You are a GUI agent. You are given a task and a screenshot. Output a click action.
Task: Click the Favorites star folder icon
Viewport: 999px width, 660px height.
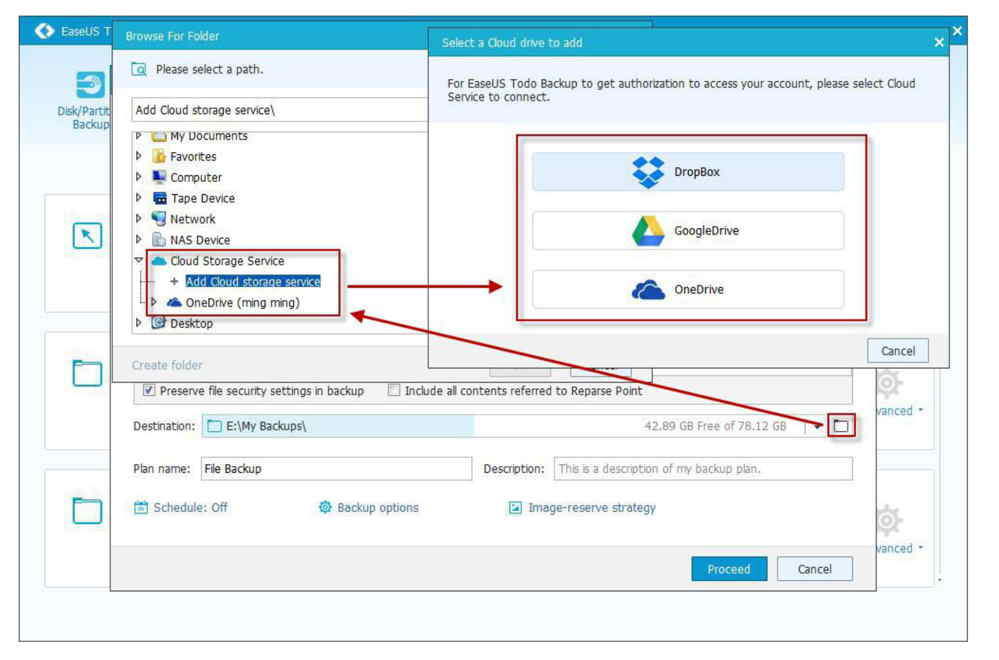(x=159, y=156)
